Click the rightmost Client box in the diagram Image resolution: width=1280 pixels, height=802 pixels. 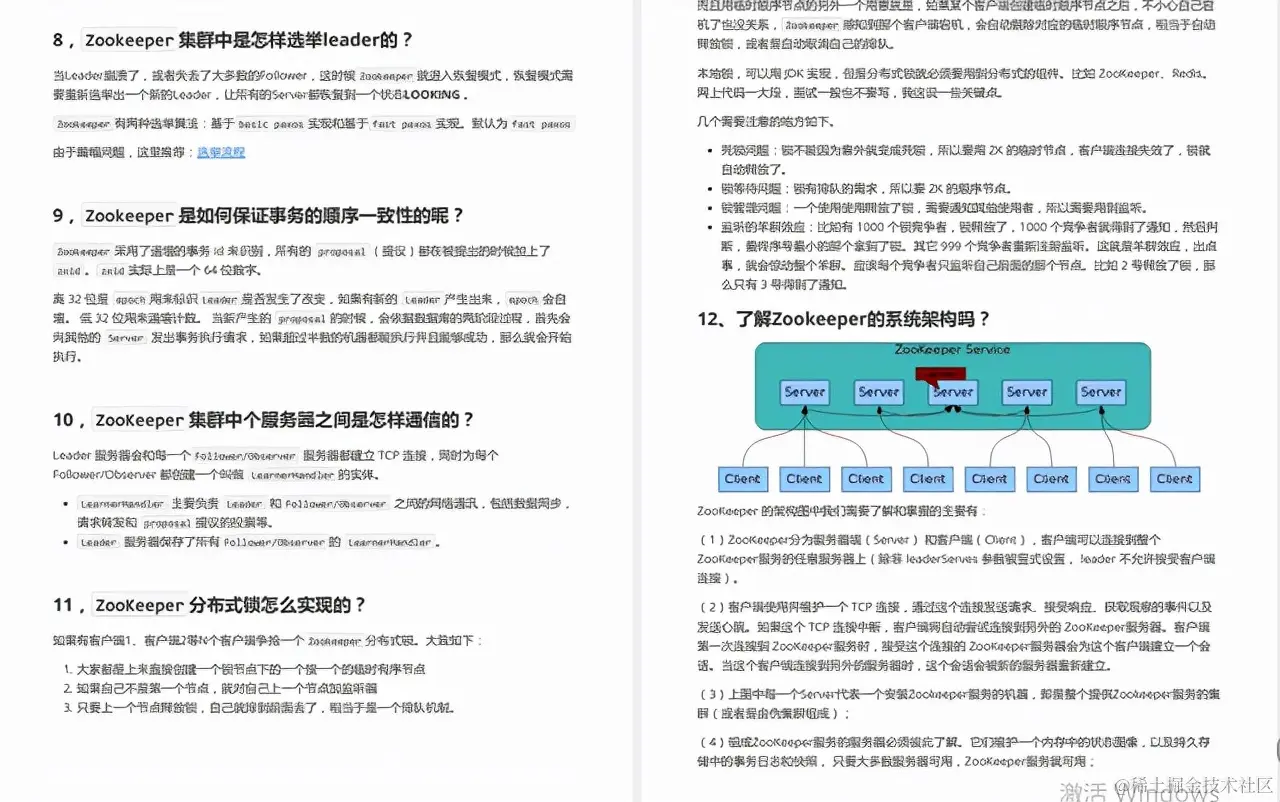click(x=1174, y=479)
